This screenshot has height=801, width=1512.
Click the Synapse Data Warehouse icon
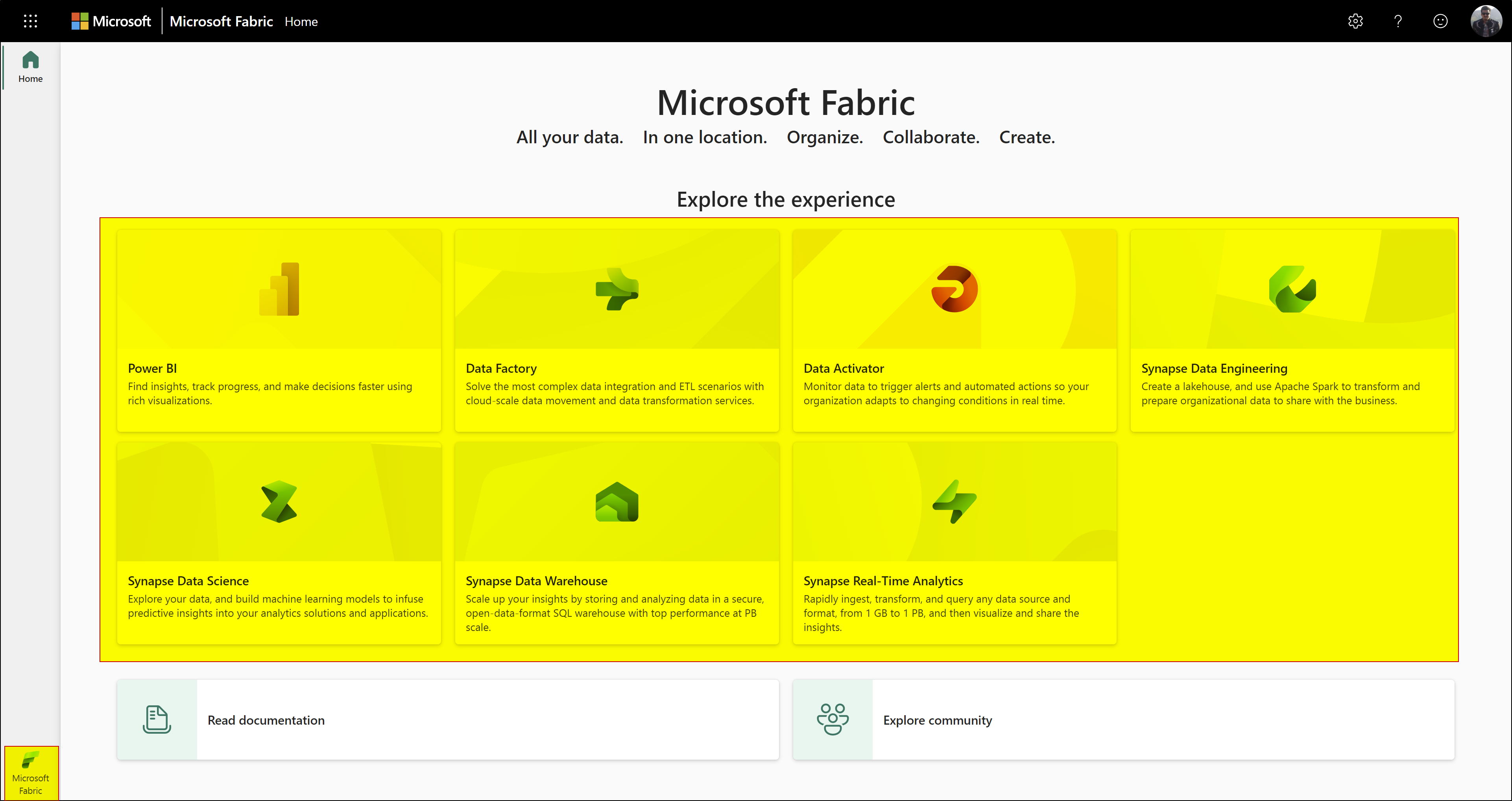click(x=617, y=501)
